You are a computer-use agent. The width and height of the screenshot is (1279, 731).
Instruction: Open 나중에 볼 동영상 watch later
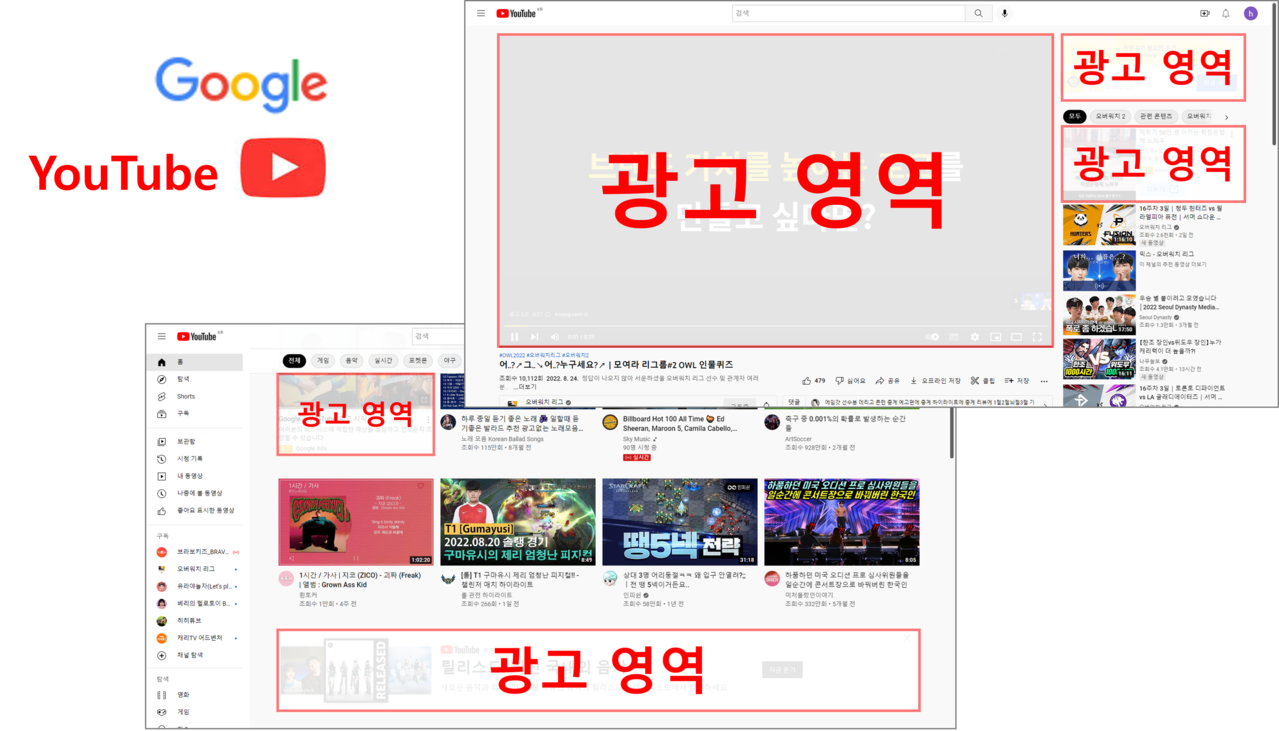click(x=196, y=493)
